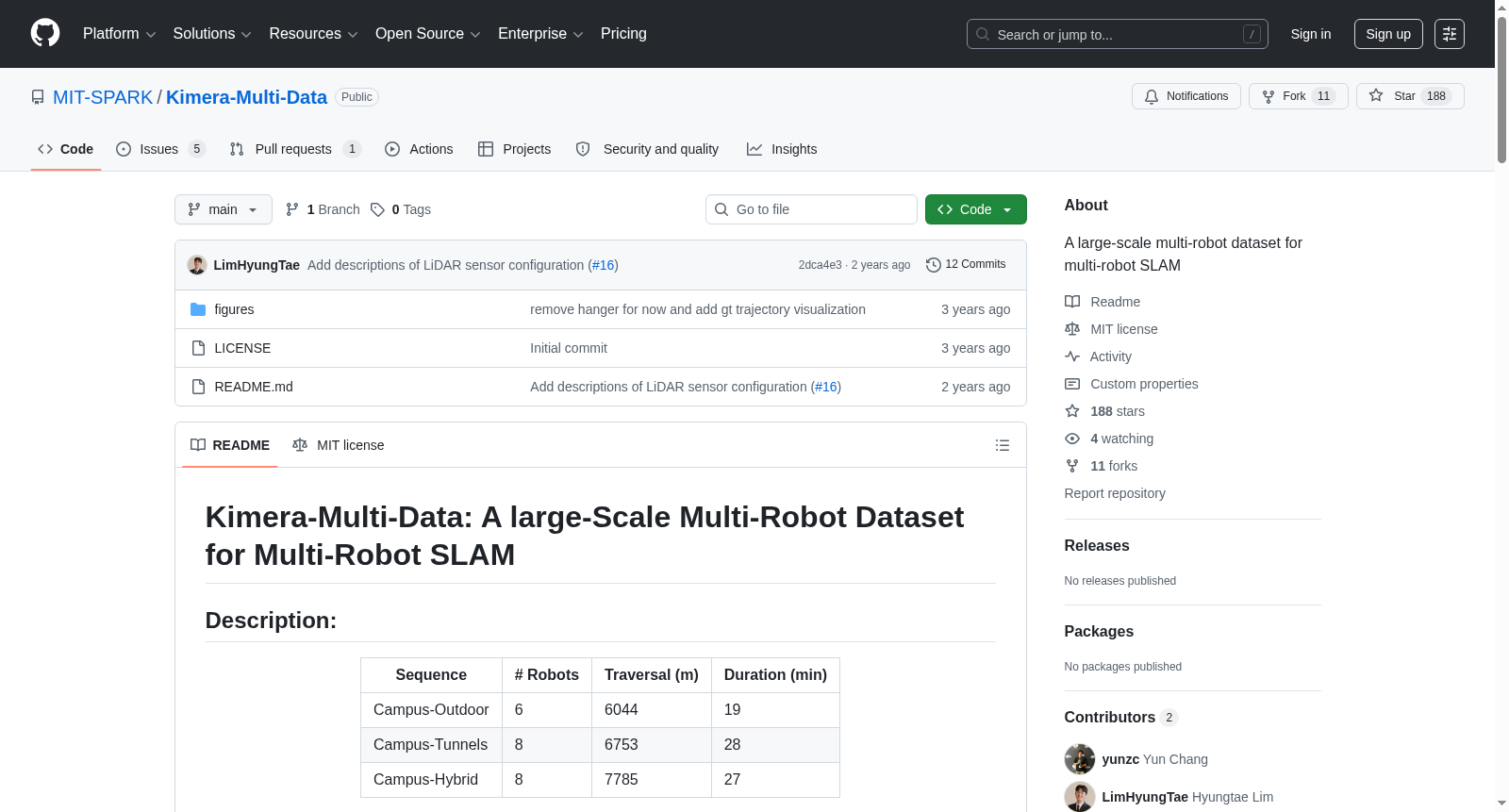This screenshot has width=1509, height=812.
Task: Click the 'Campus-Tunnels' table cell
Action: point(431,745)
